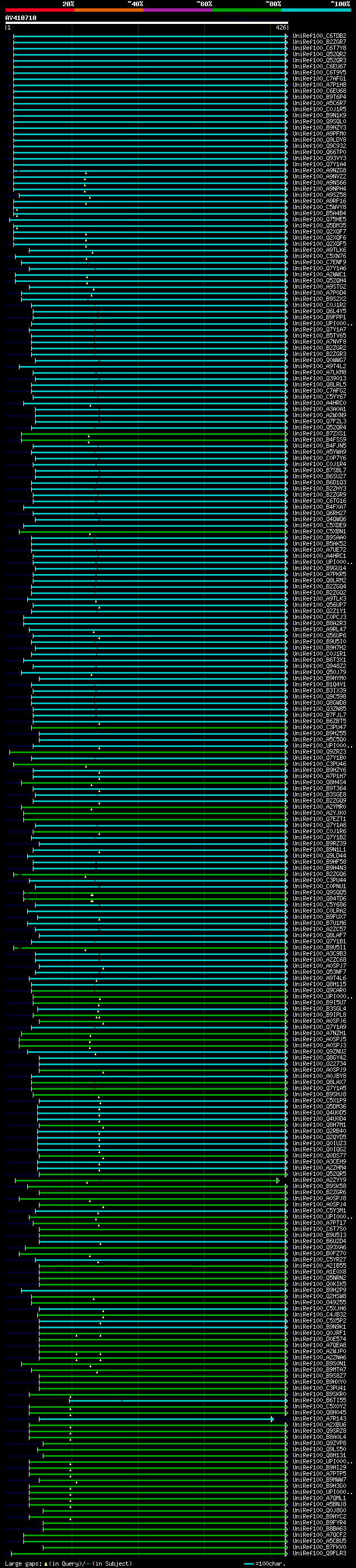Click hit label UniRef100_B9MTA7
356x1568 pixels.
(x=319, y=1369)
